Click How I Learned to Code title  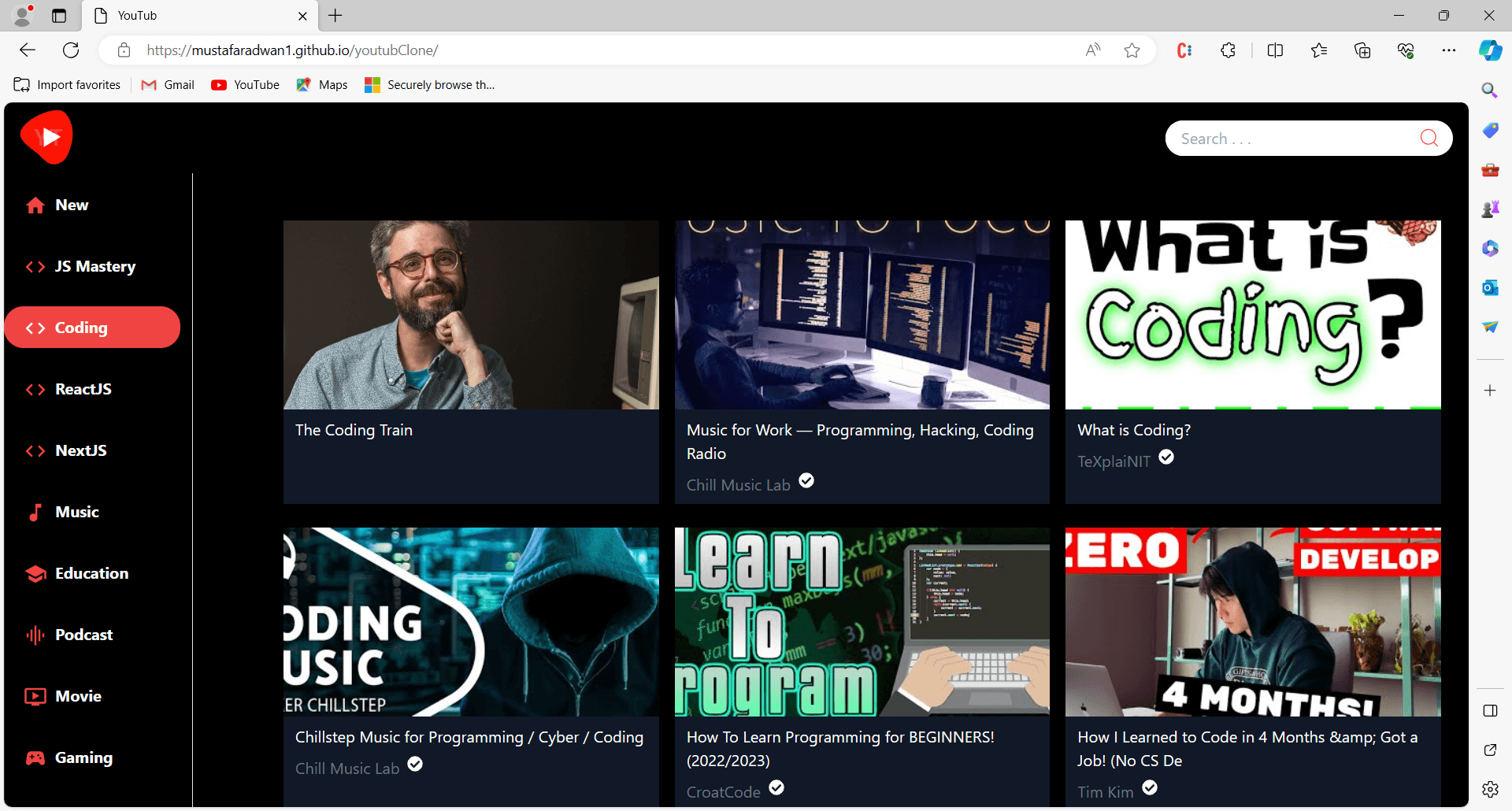coord(1247,749)
